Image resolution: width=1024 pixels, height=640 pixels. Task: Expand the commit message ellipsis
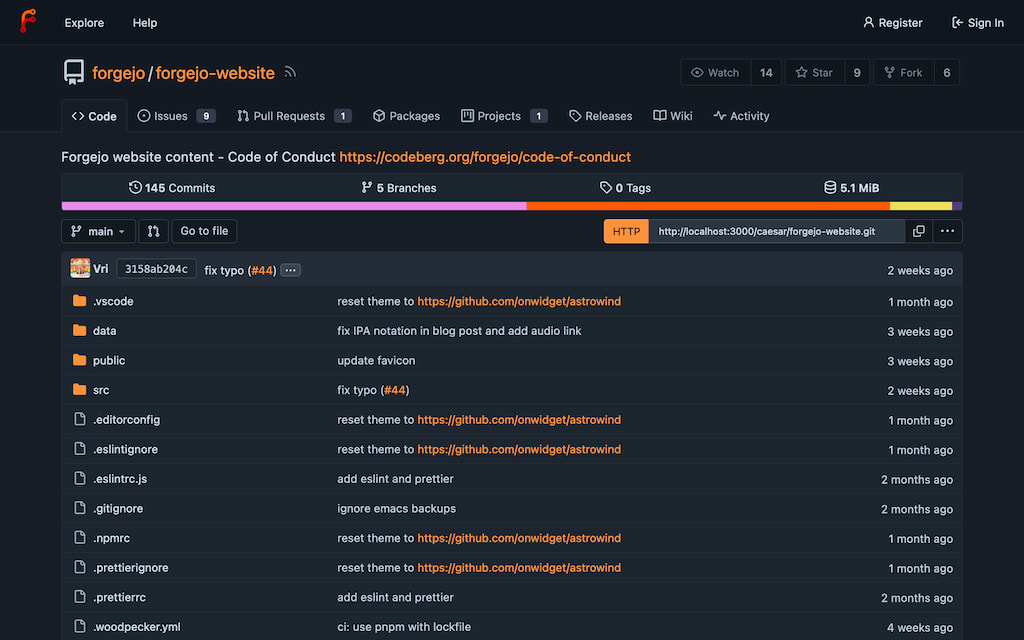pos(290,269)
